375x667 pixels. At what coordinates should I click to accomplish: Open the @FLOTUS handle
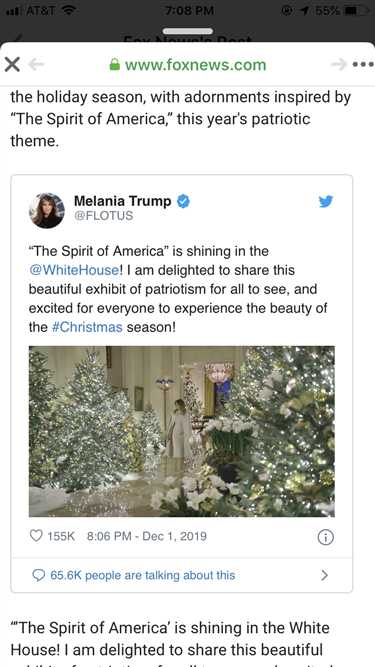(103, 216)
